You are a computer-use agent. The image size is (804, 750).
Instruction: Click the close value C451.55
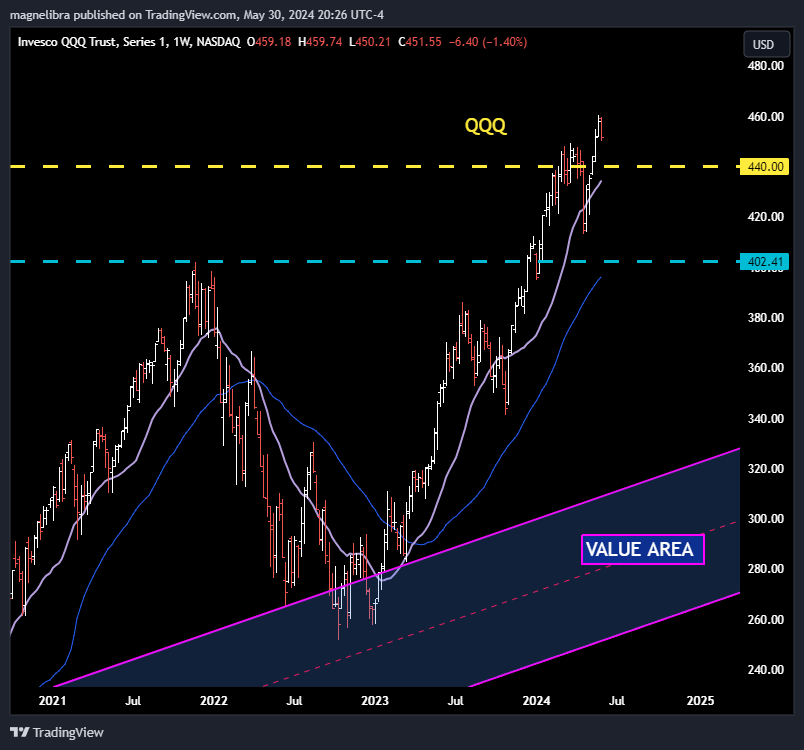pos(419,42)
